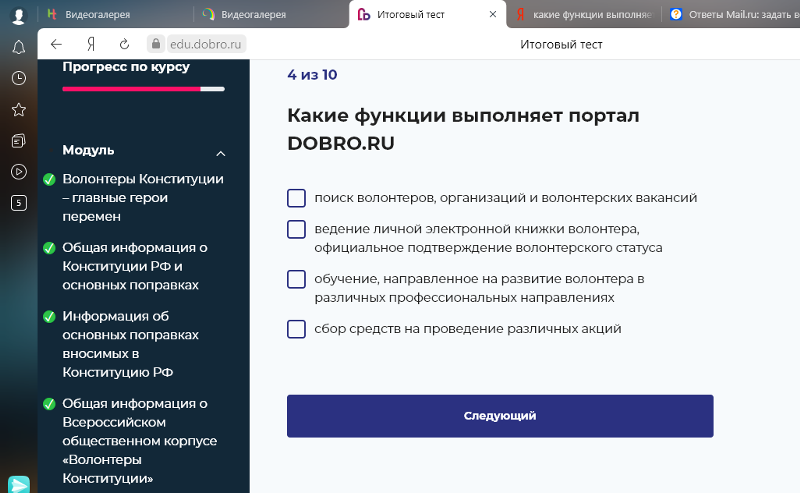Image resolution: width=800 pixels, height=493 pixels.
Task: Open the collections icon in the sidebar
Action: pos(19,140)
